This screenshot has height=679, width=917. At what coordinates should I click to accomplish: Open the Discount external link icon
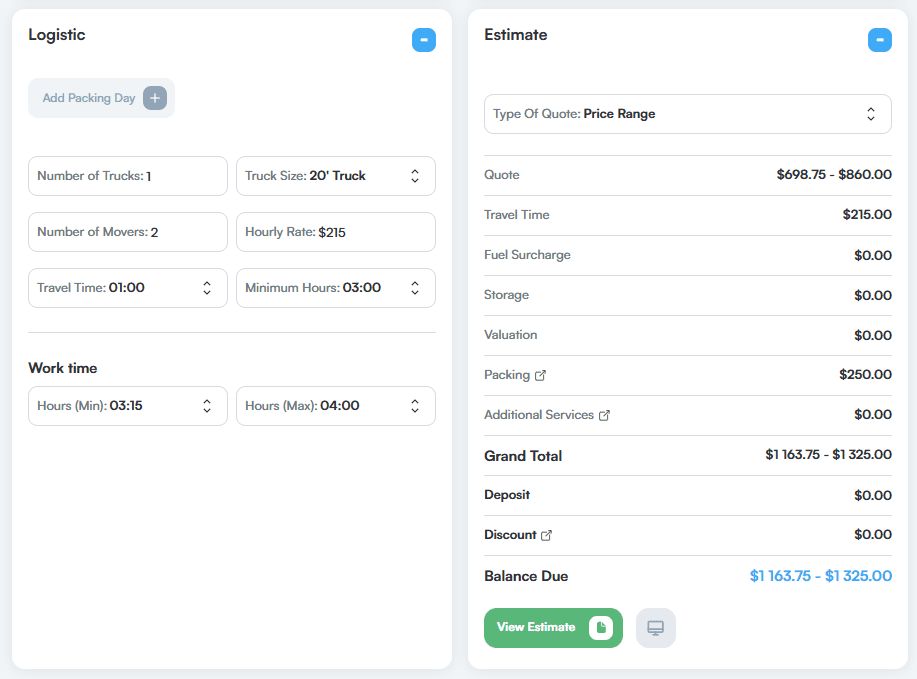coord(546,535)
